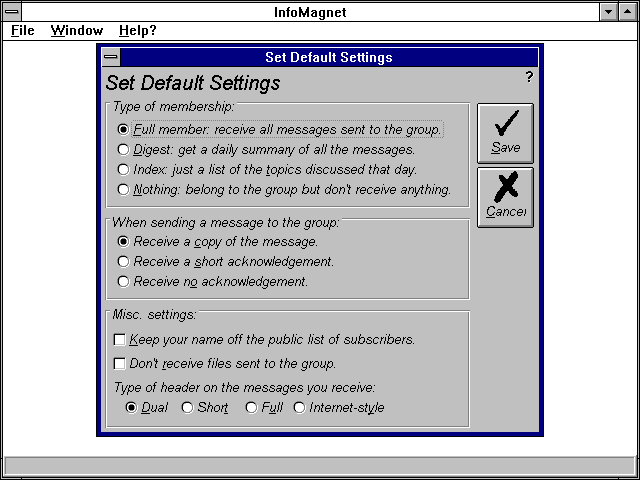The image size is (640, 480).
Task: Enable Keep your name off public list
Action: click(x=120, y=339)
